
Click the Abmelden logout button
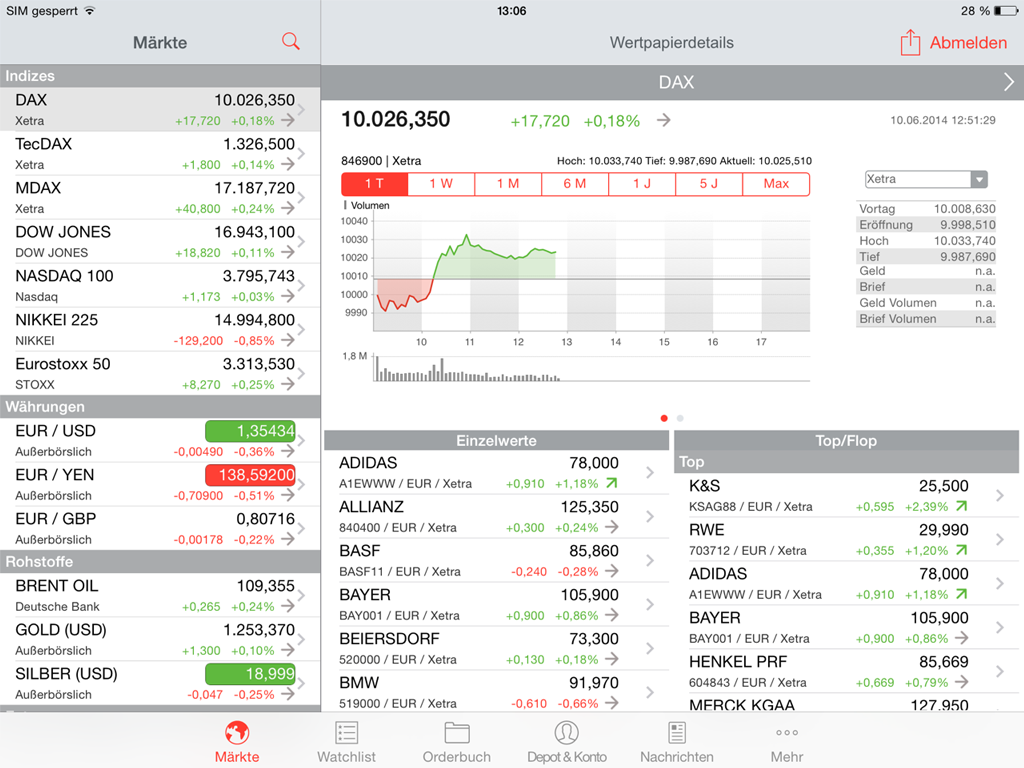pos(968,42)
